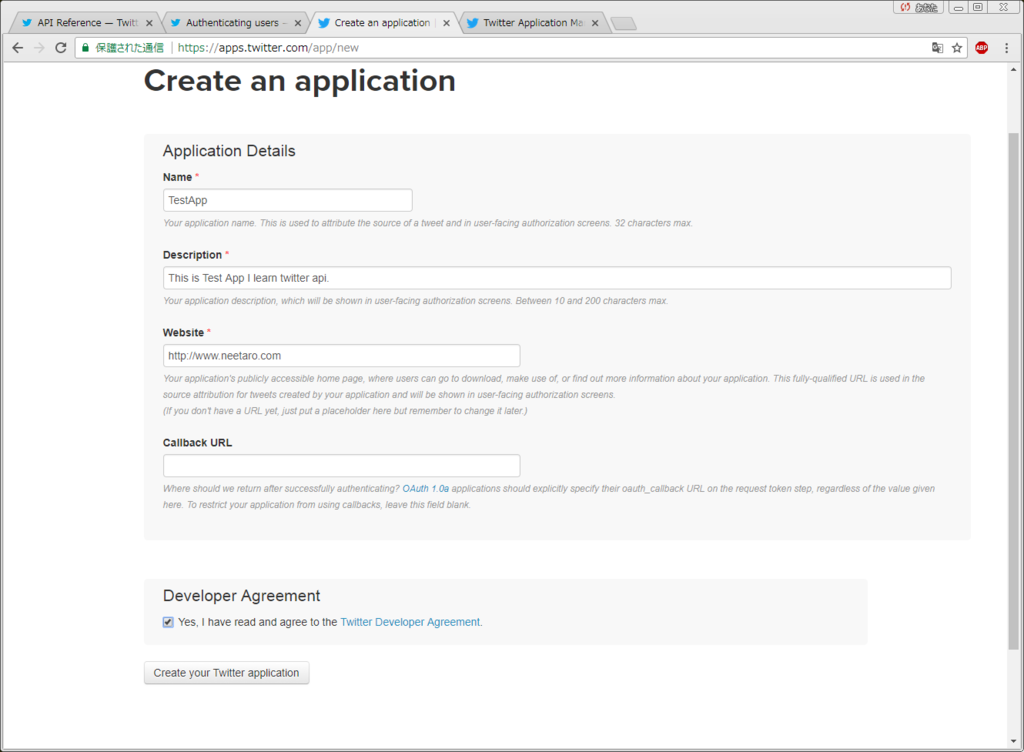Go back using the browser back arrow
The image size is (1024, 752).
(18, 48)
